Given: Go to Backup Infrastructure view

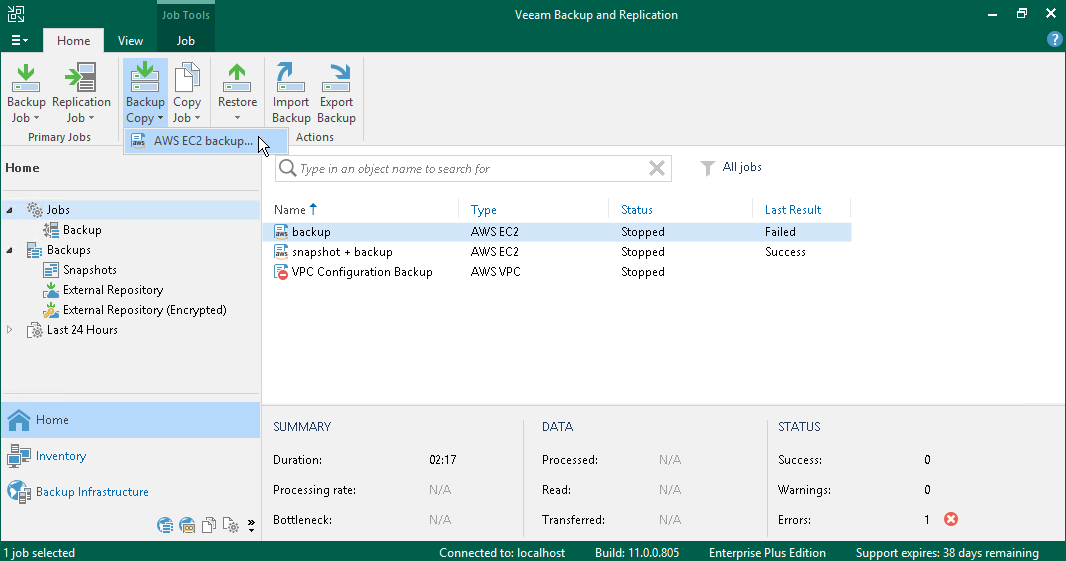Looking at the screenshot, I should (92, 492).
